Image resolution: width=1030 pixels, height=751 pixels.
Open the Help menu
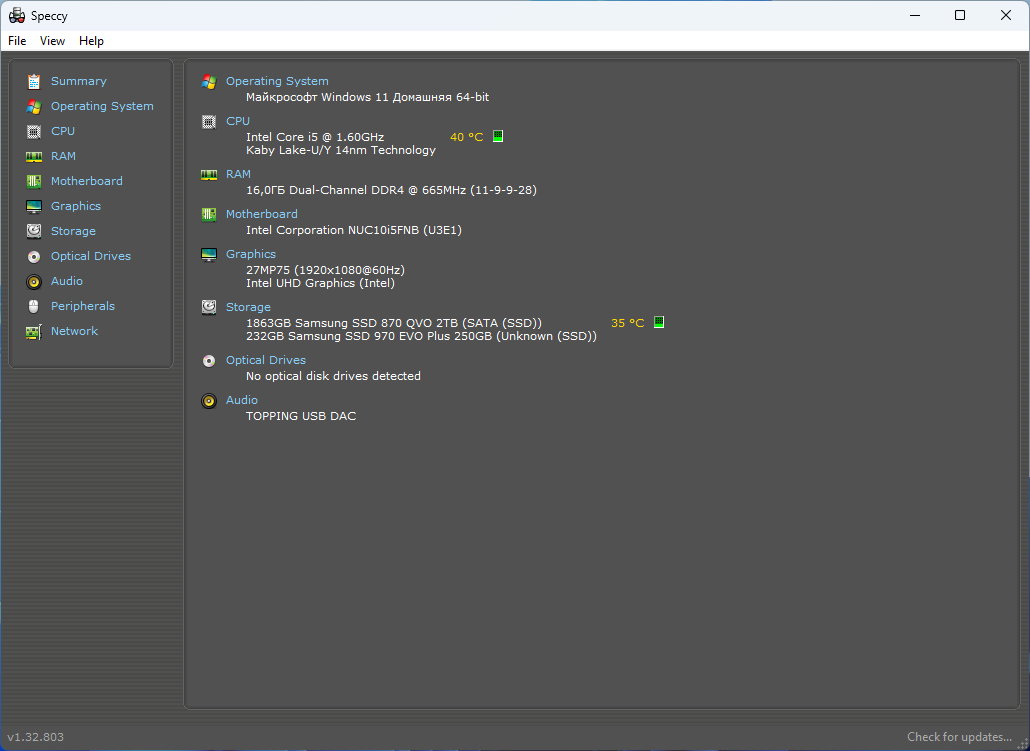(91, 41)
